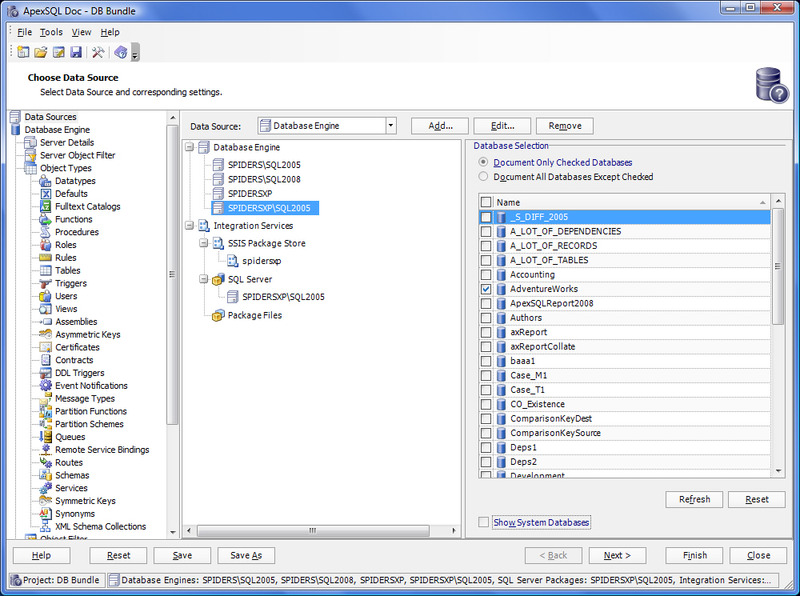Select the Fulltext Catalogs icon
This screenshot has height=596, width=800.
(45, 206)
